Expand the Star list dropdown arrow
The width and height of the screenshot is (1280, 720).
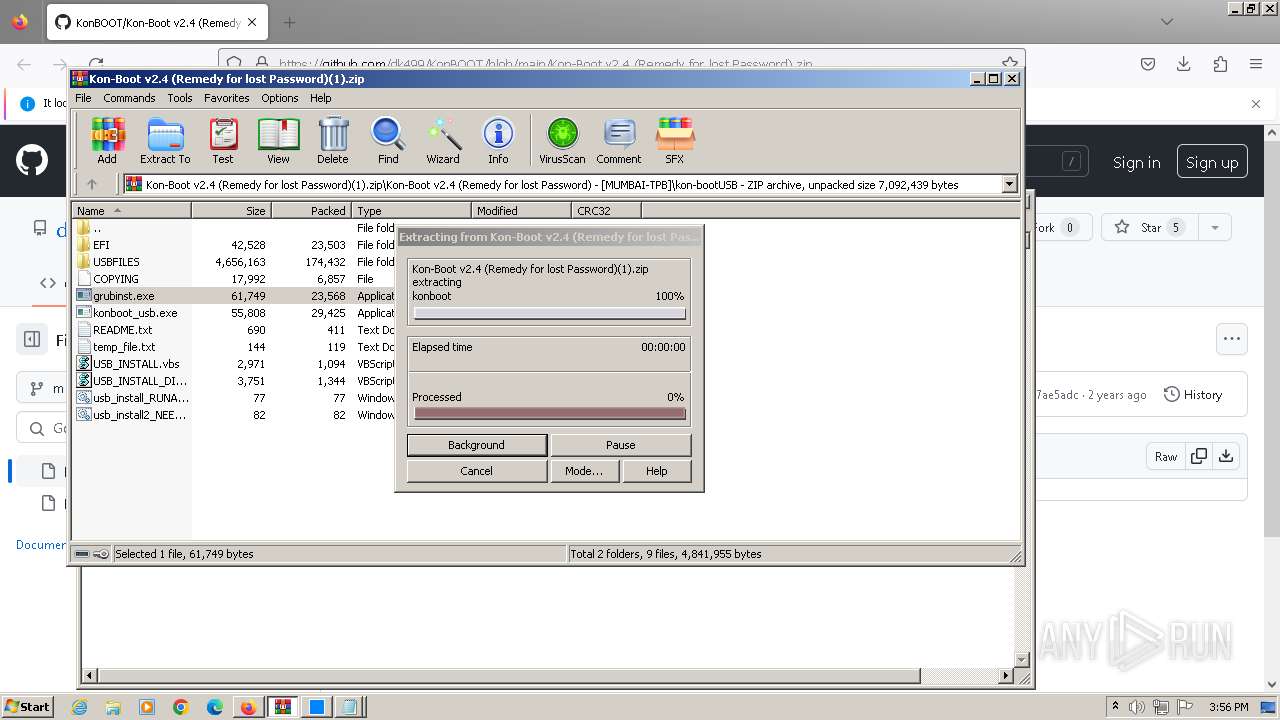pos(1215,227)
